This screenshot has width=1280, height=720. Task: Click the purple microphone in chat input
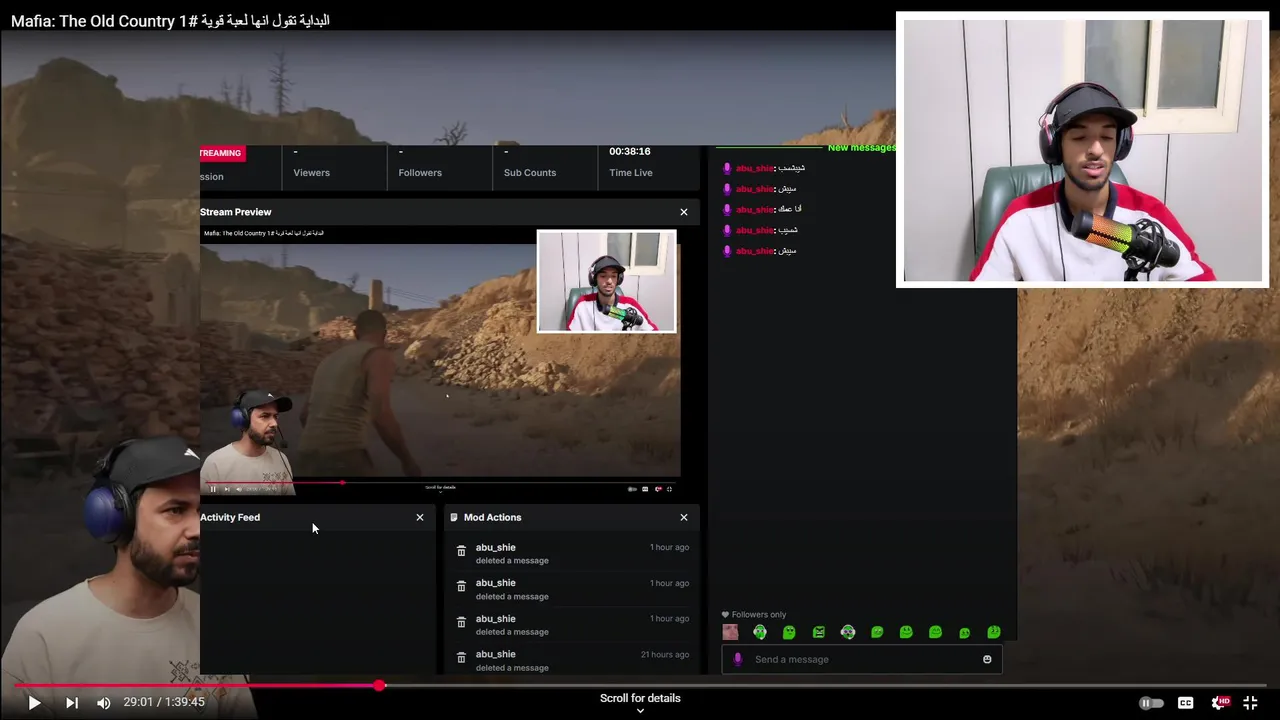738,659
